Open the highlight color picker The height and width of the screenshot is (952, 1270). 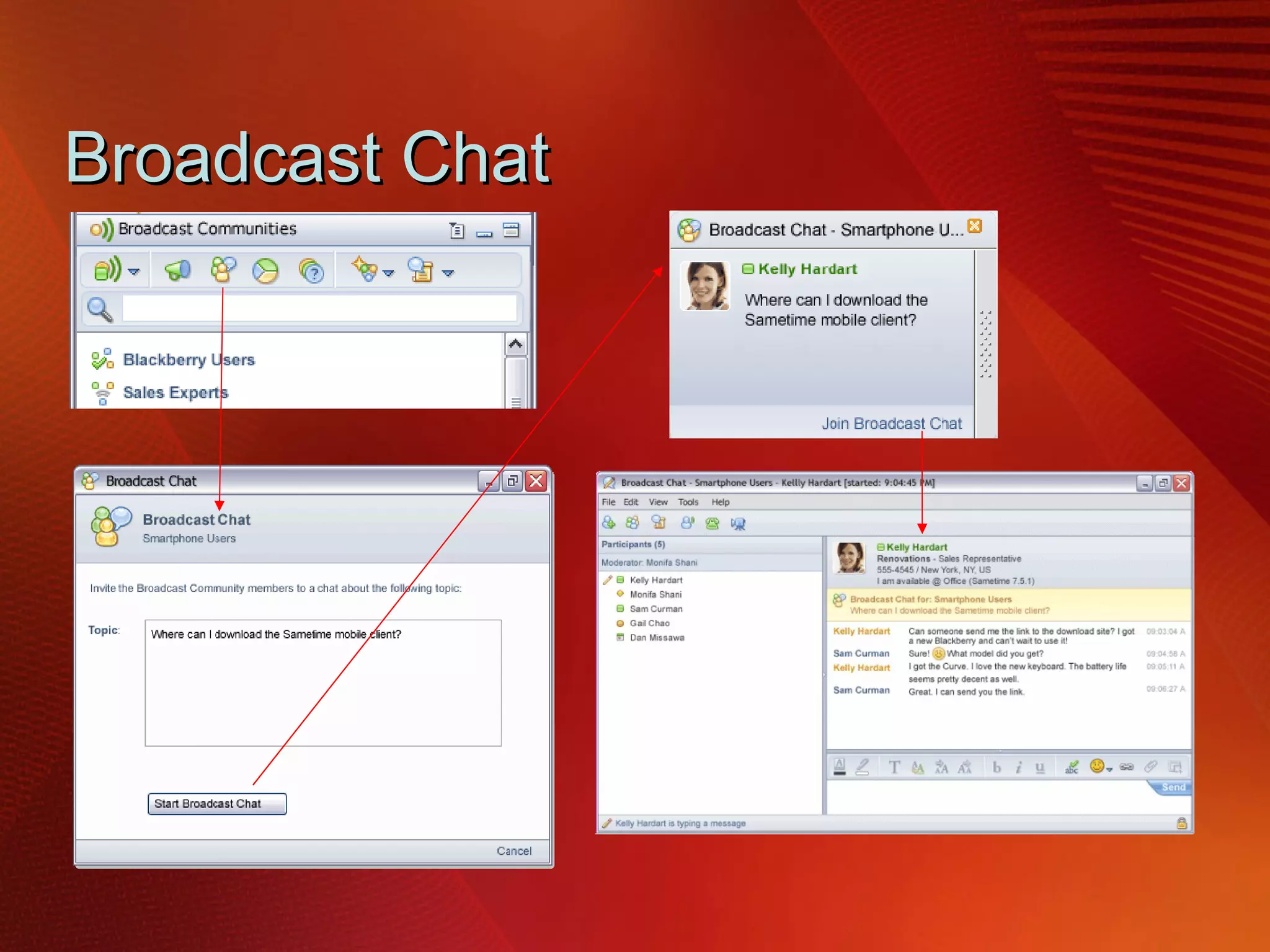(863, 767)
